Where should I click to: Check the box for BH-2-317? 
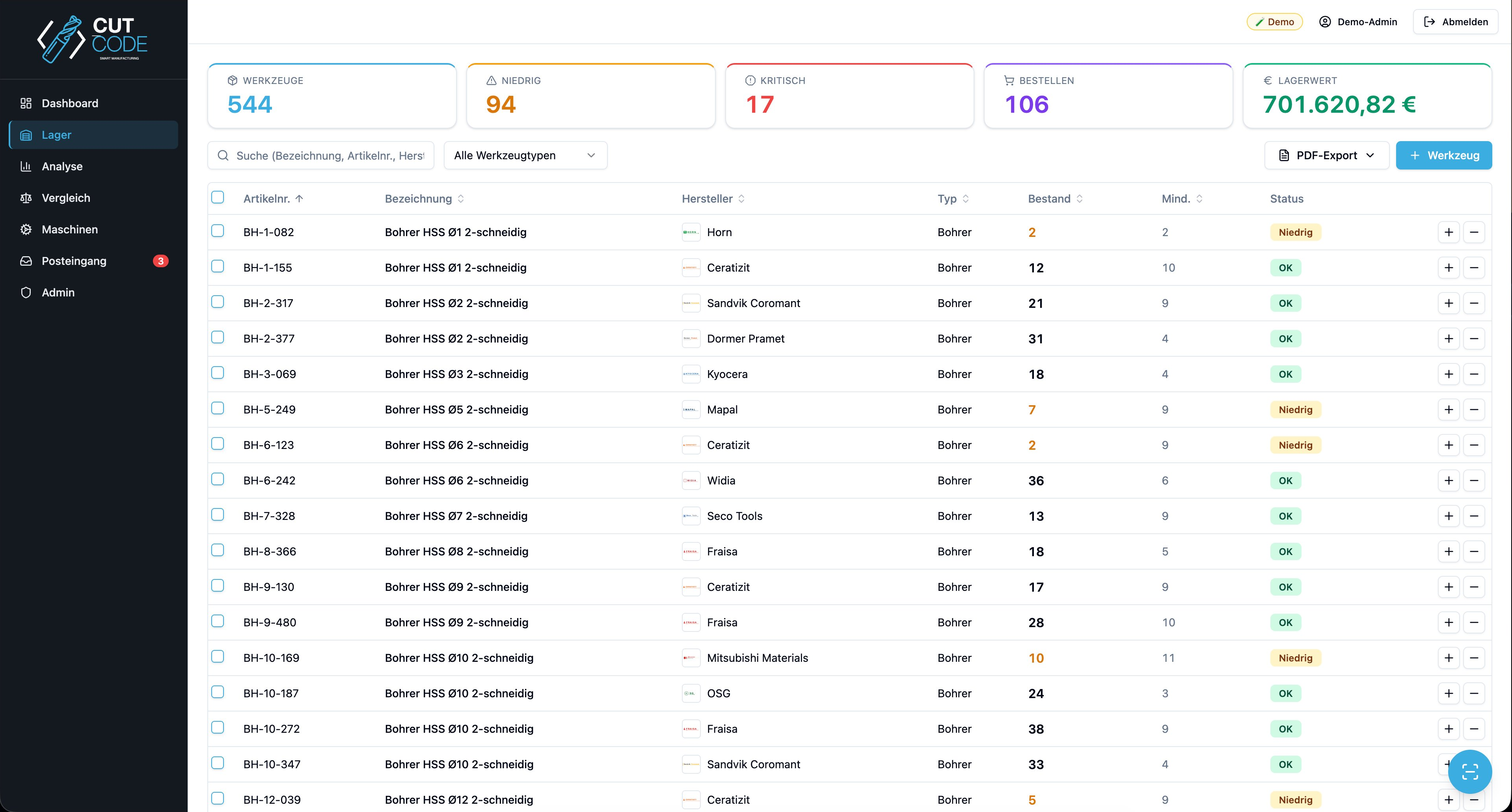point(218,302)
